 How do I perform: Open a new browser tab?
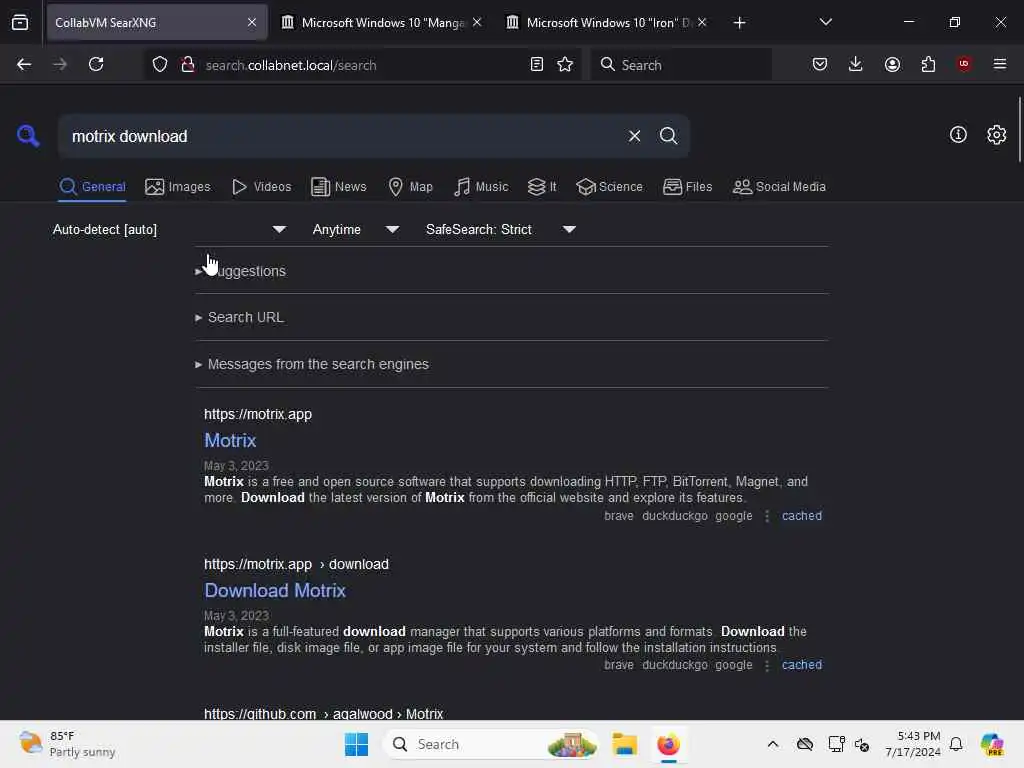pos(739,23)
